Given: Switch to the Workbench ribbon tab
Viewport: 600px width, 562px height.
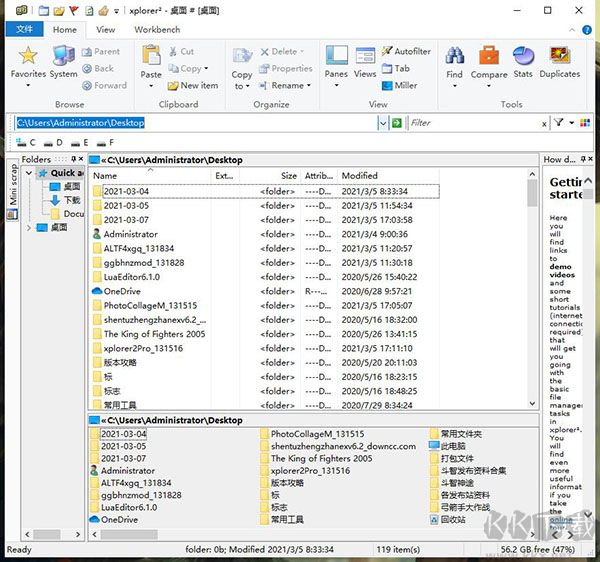Looking at the screenshot, I should tap(157, 29).
